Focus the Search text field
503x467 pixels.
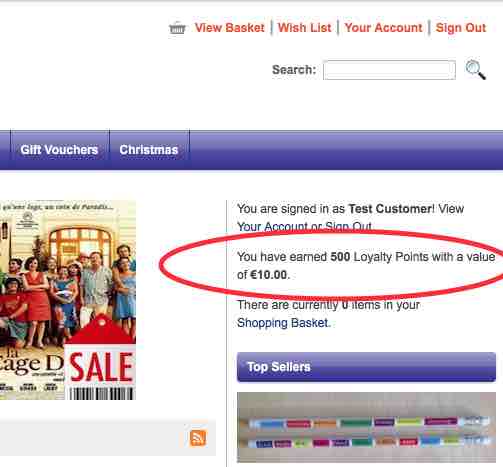(389, 70)
